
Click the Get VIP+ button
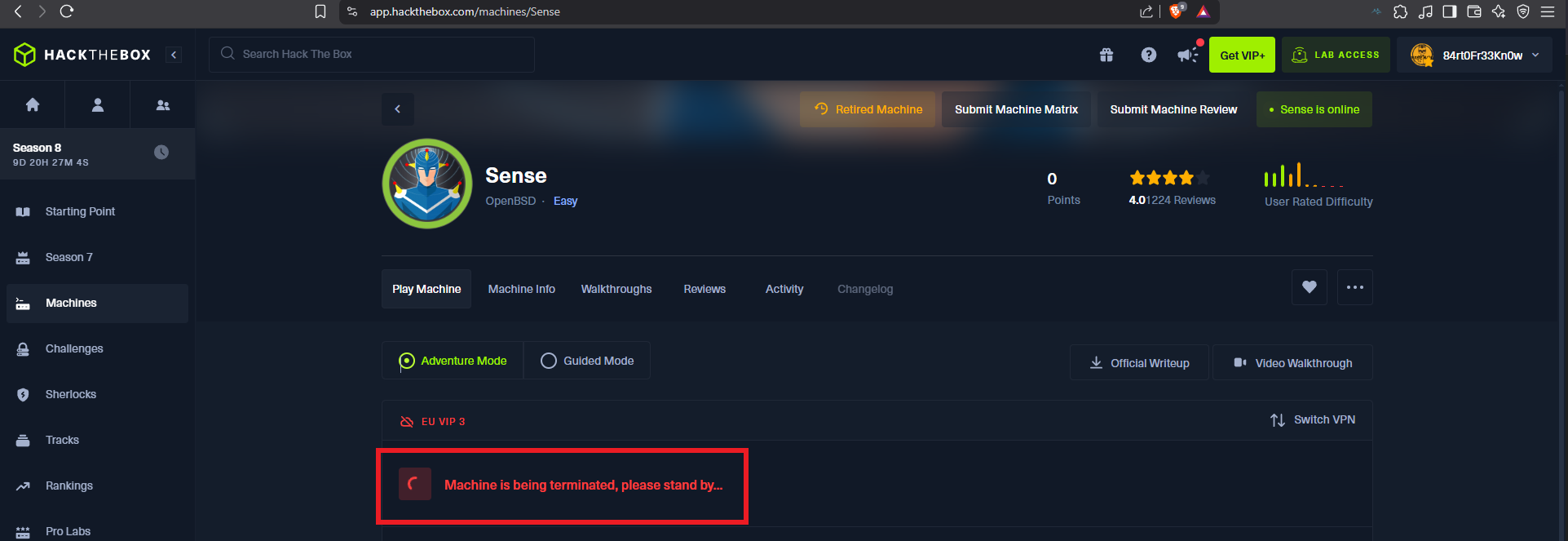click(1242, 55)
